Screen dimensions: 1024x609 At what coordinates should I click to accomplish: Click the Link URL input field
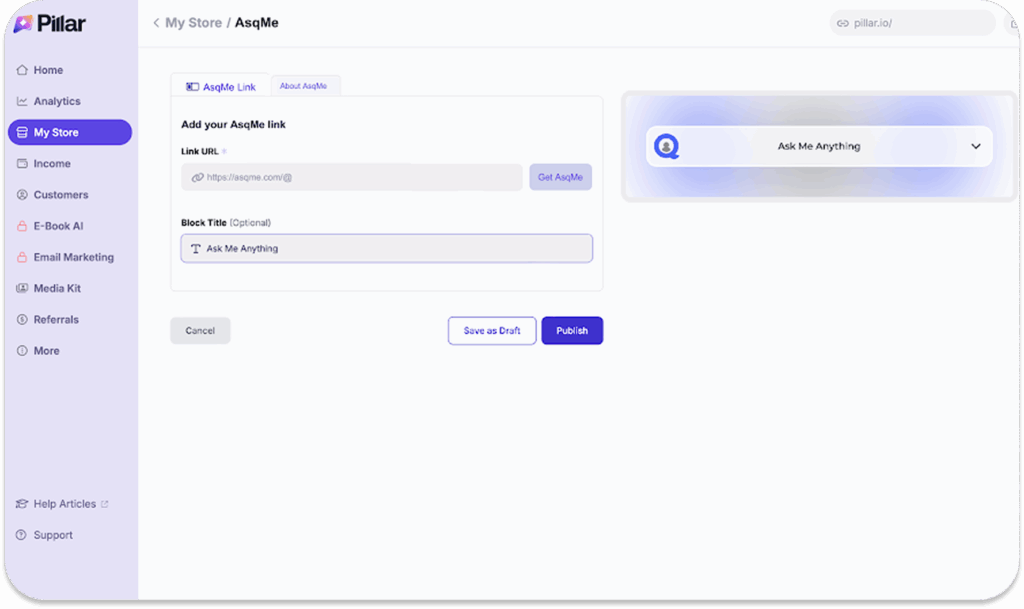pyautogui.click(x=352, y=177)
